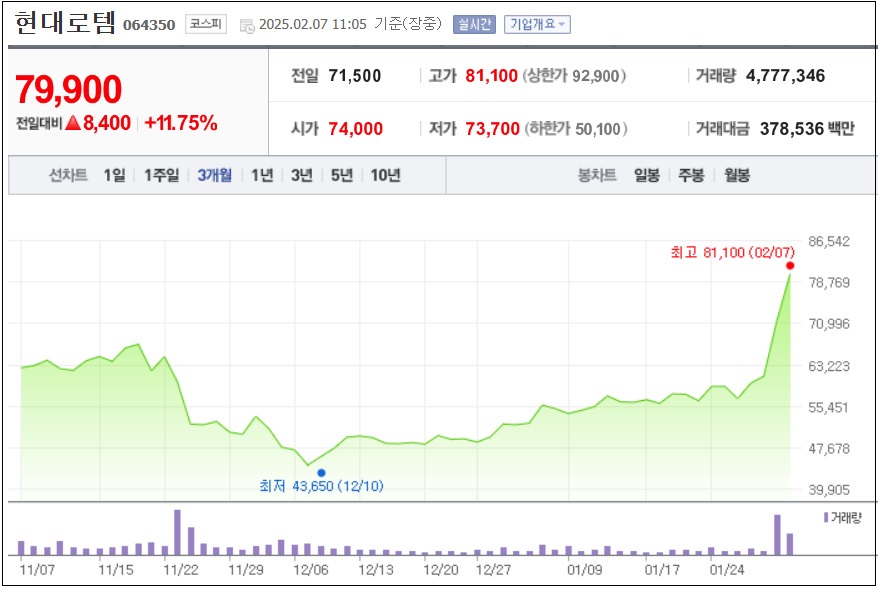Select the 1년 line chart tab
The width and height of the screenshot is (878, 590).
(262, 175)
